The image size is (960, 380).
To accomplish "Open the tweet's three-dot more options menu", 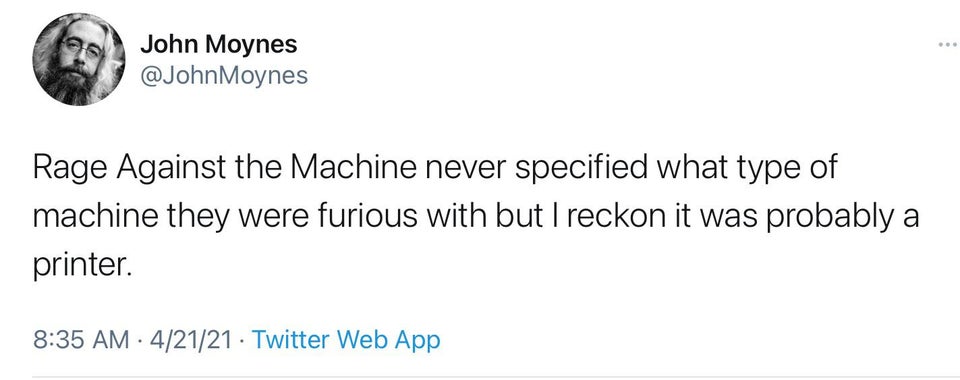I will [946, 44].
